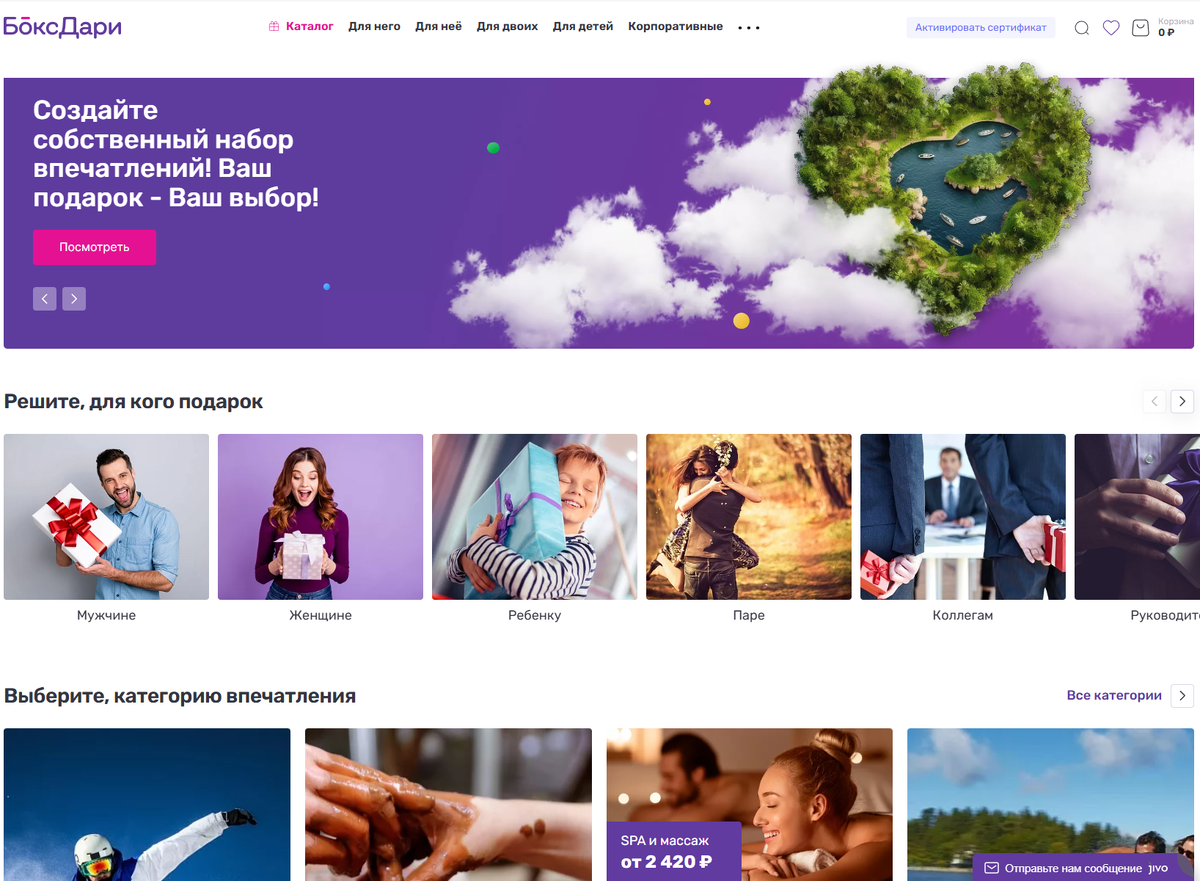Select the Корпоративные menu item

pos(675,27)
